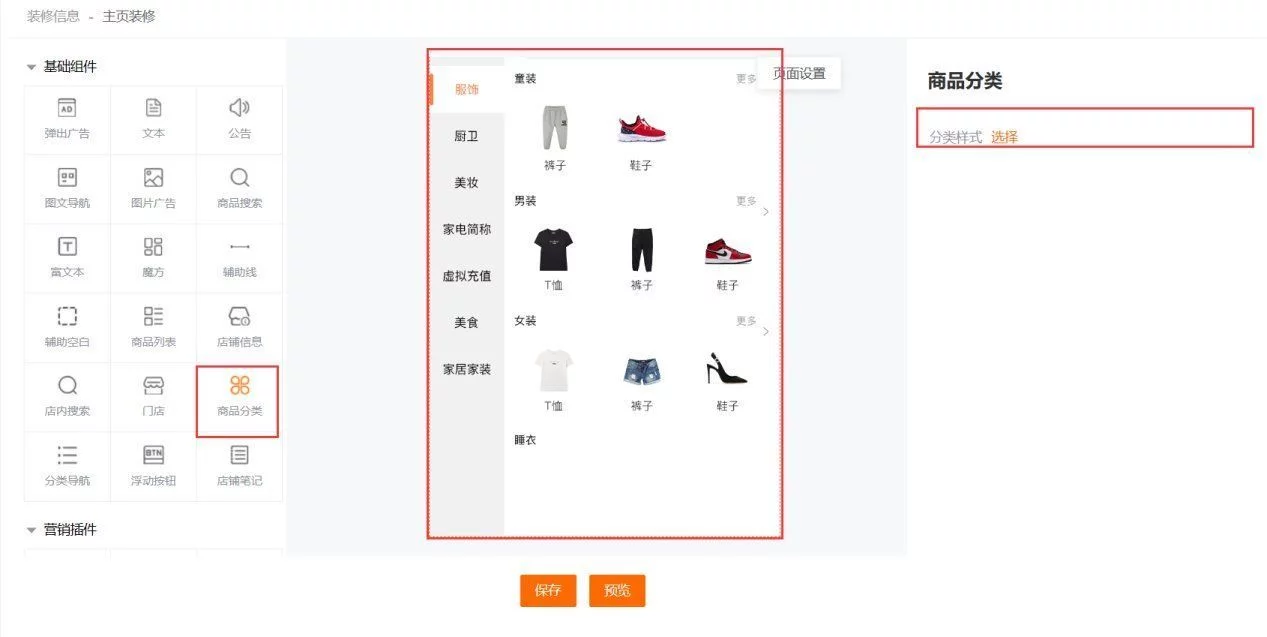
Task: Click the 预览 preview button
Action: 617,590
